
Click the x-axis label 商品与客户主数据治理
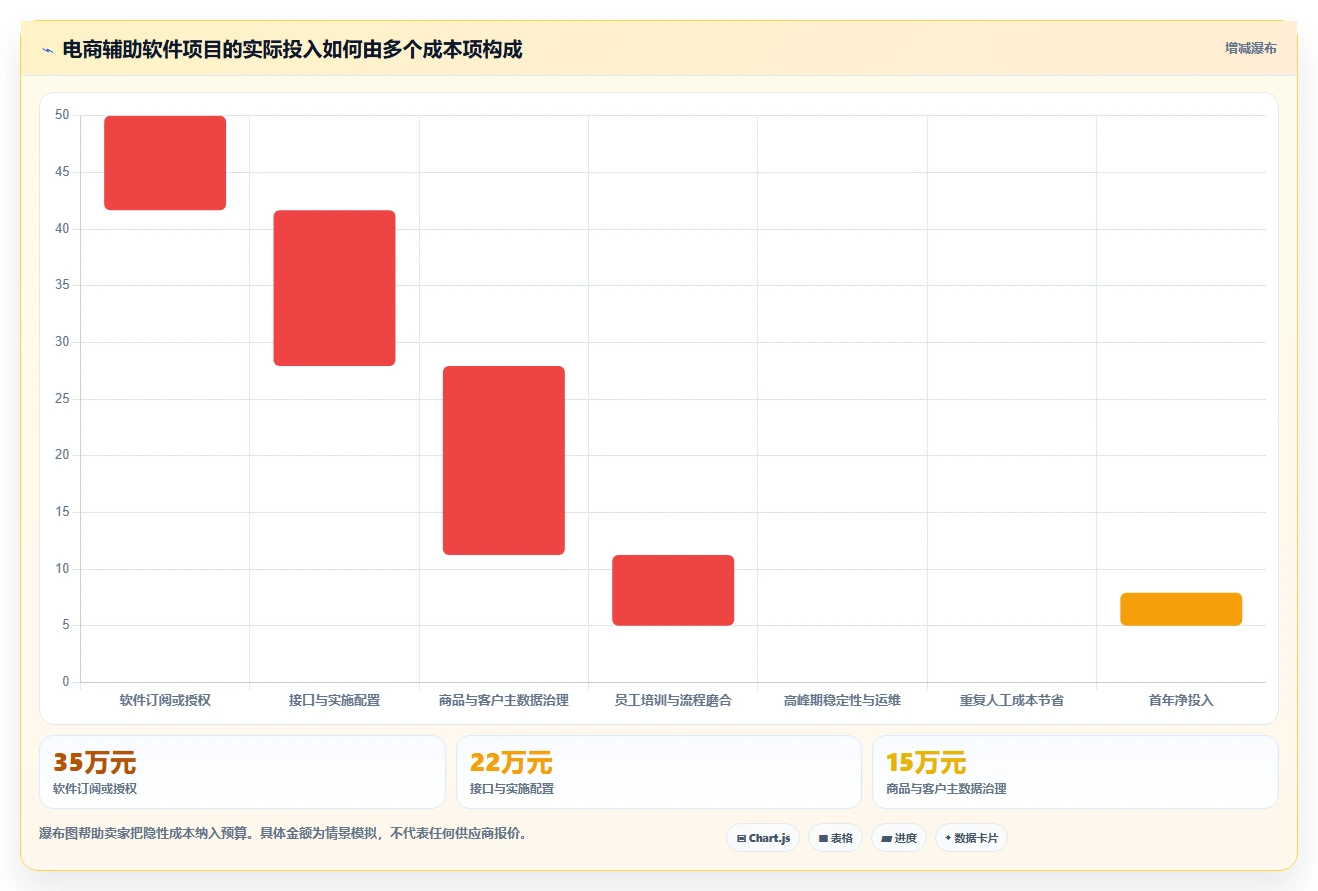504,700
